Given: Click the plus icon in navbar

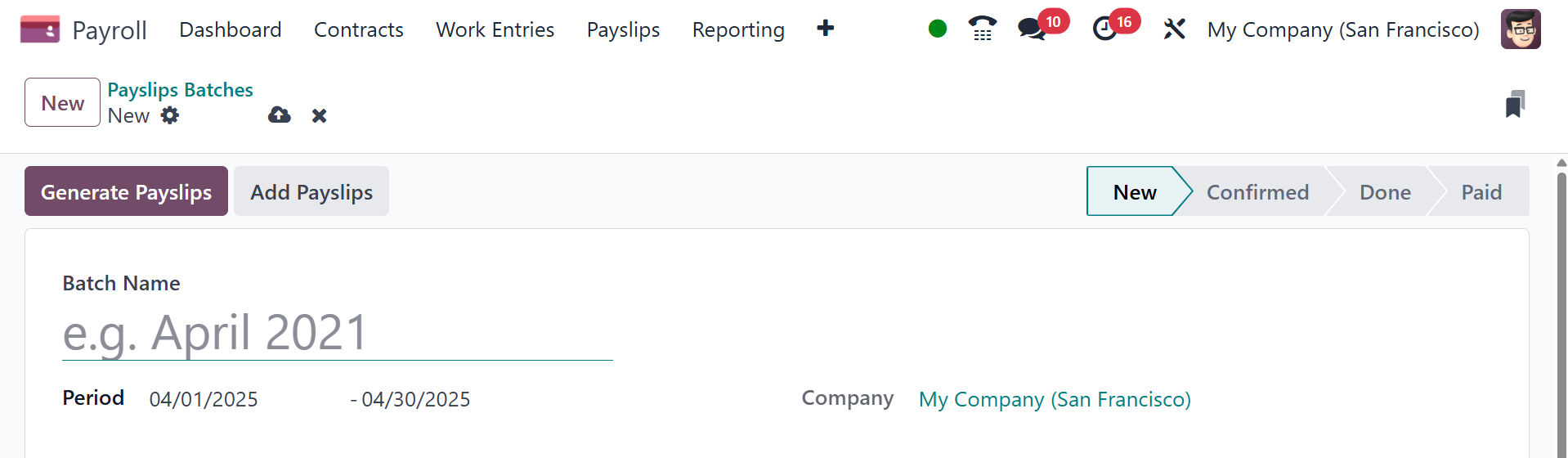Looking at the screenshot, I should pyautogui.click(x=826, y=29).
